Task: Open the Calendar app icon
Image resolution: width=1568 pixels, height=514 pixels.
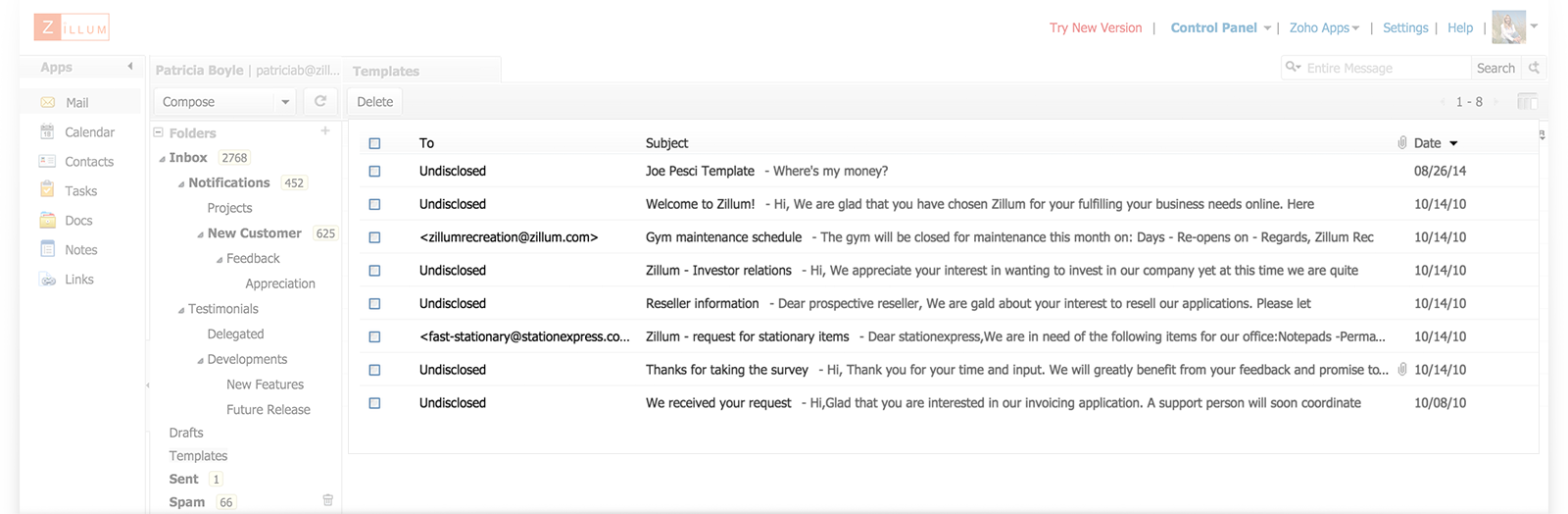Action: coord(47,131)
